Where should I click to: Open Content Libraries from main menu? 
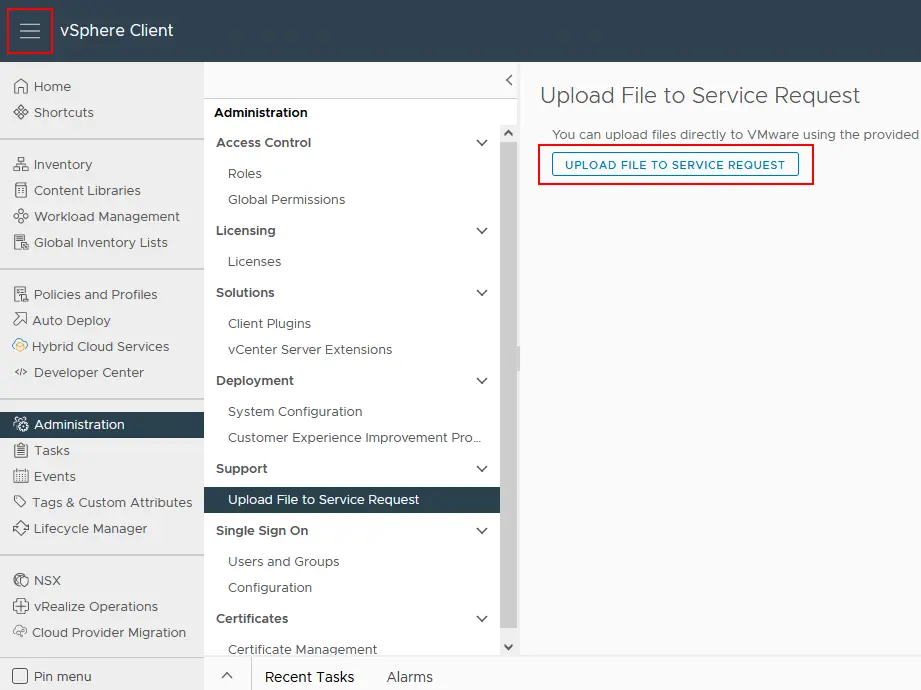point(88,190)
